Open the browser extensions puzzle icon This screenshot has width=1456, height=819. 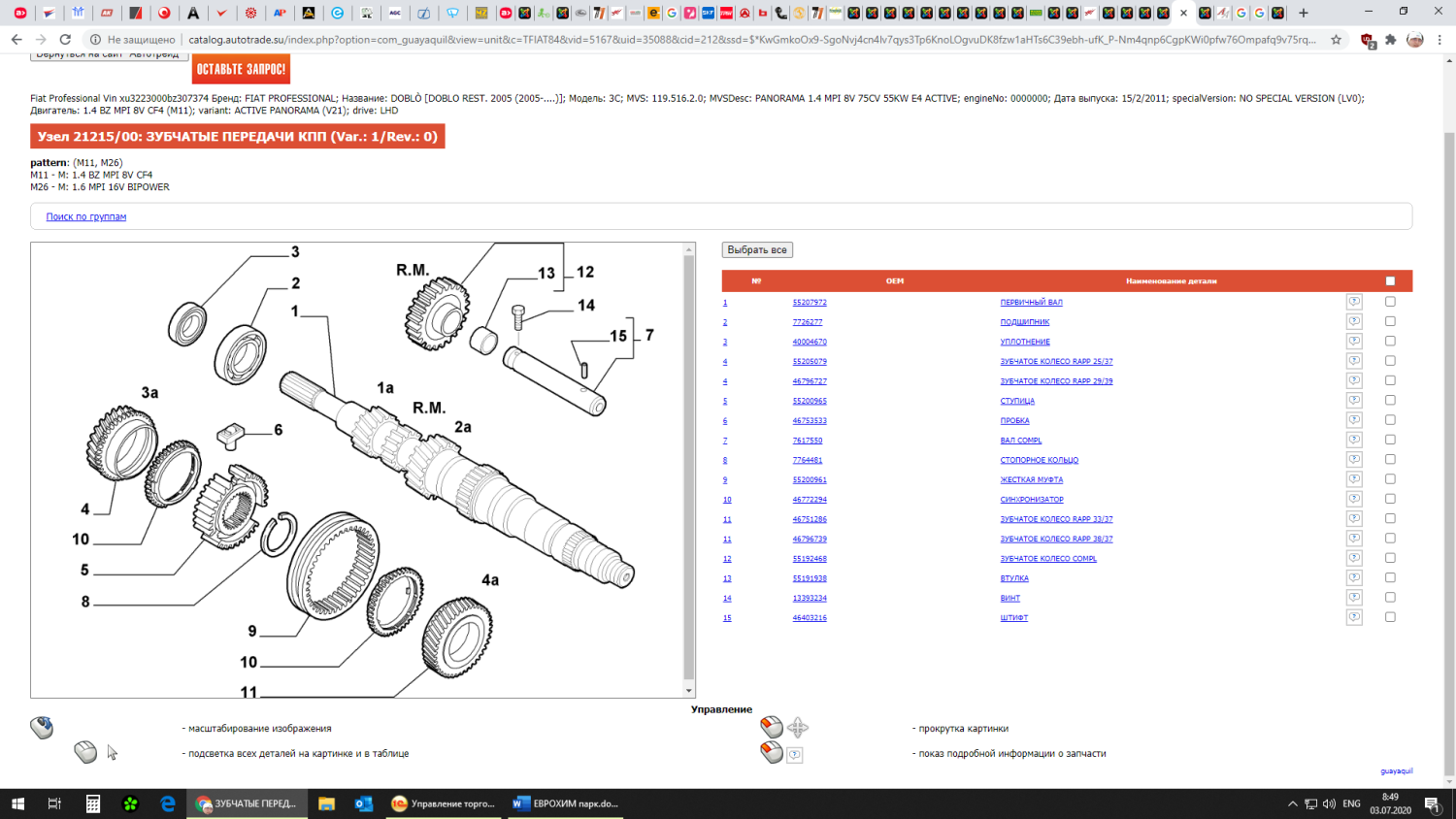pyautogui.click(x=1391, y=40)
